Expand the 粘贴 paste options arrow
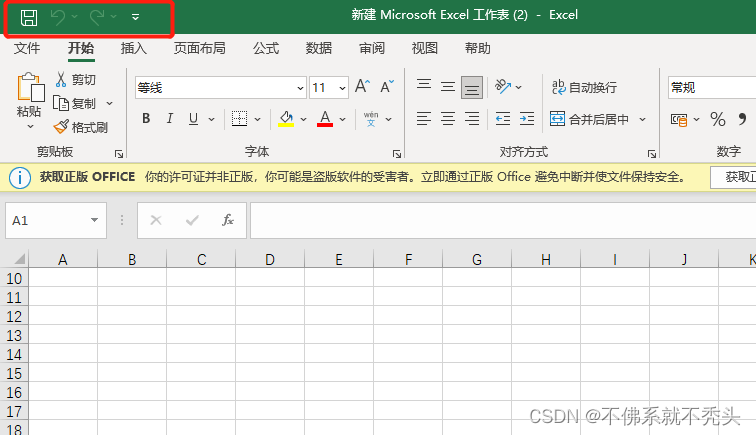The image size is (756, 435). (x=30, y=126)
